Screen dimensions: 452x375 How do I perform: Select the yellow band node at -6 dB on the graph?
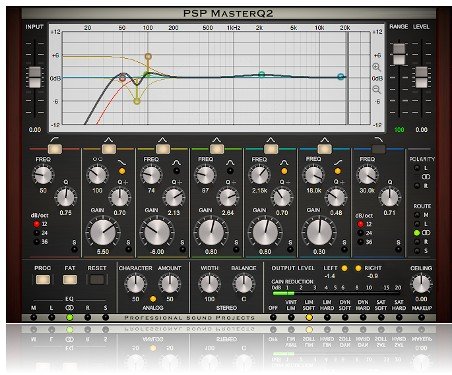click(137, 101)
